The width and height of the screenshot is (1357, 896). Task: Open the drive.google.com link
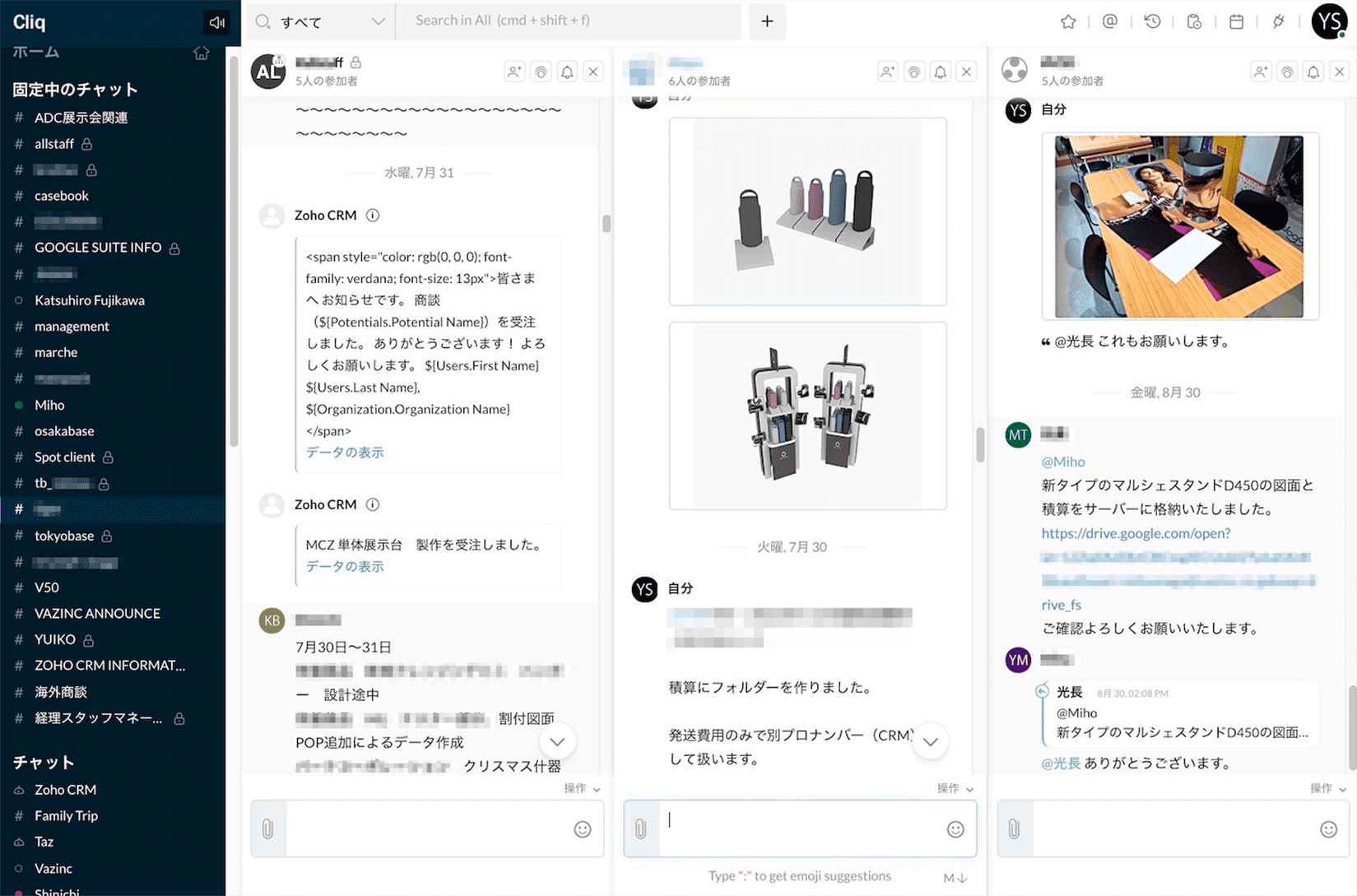click(x=1136, y=533)
